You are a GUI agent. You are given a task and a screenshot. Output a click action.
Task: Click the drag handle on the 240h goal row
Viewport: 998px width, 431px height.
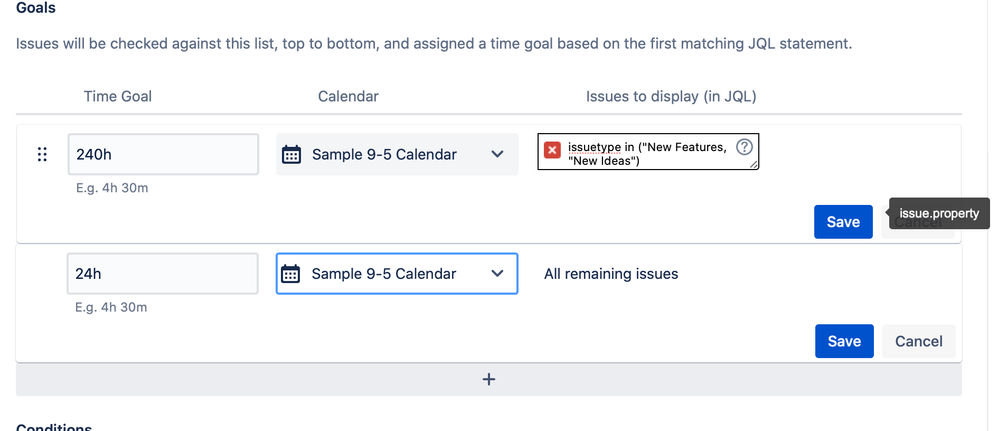pyautogui.click(x=42, y=155)
